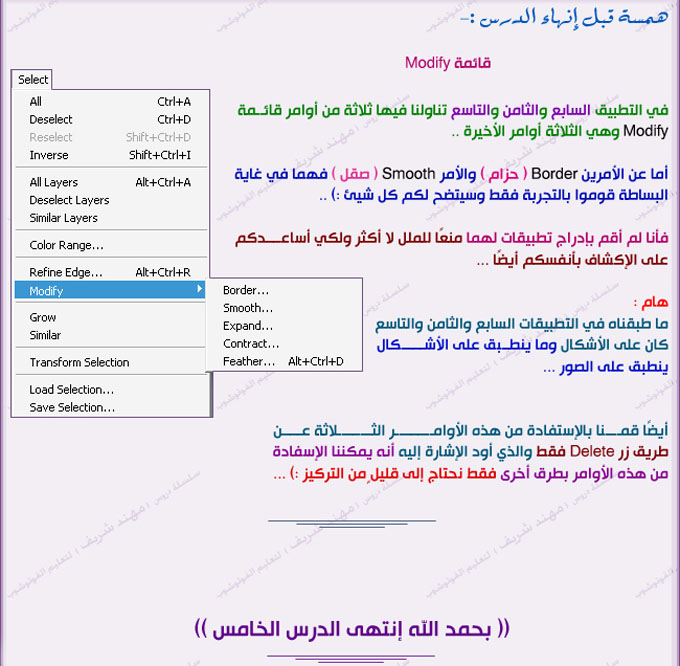Click the word Modify in the green paragraph
This screenshot has height=666, width=680.
pos(645,131)
